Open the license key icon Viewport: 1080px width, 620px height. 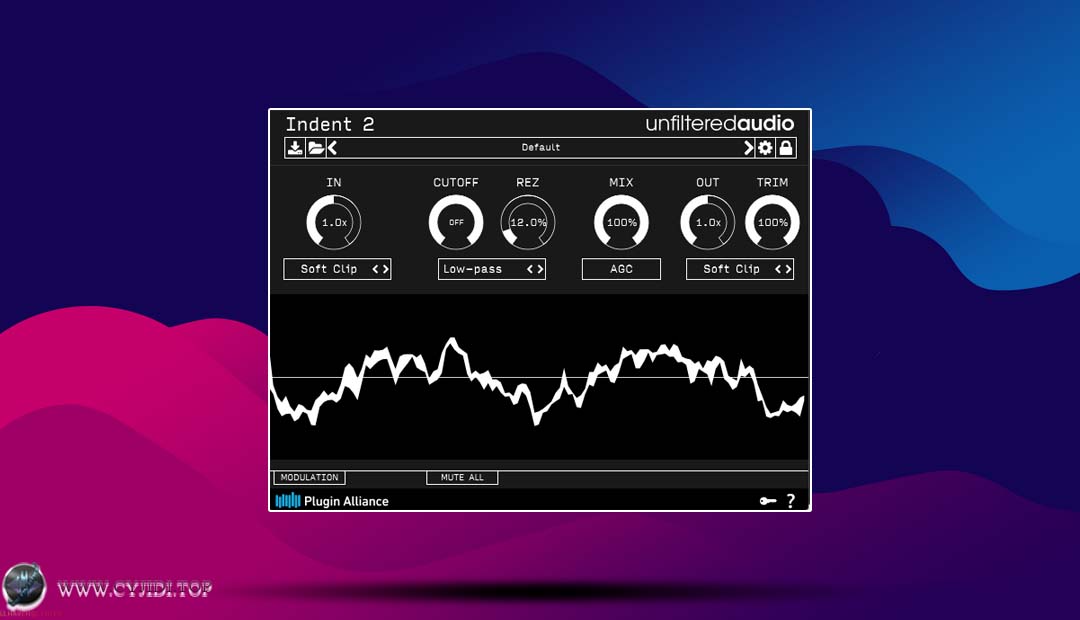(768, 501)
